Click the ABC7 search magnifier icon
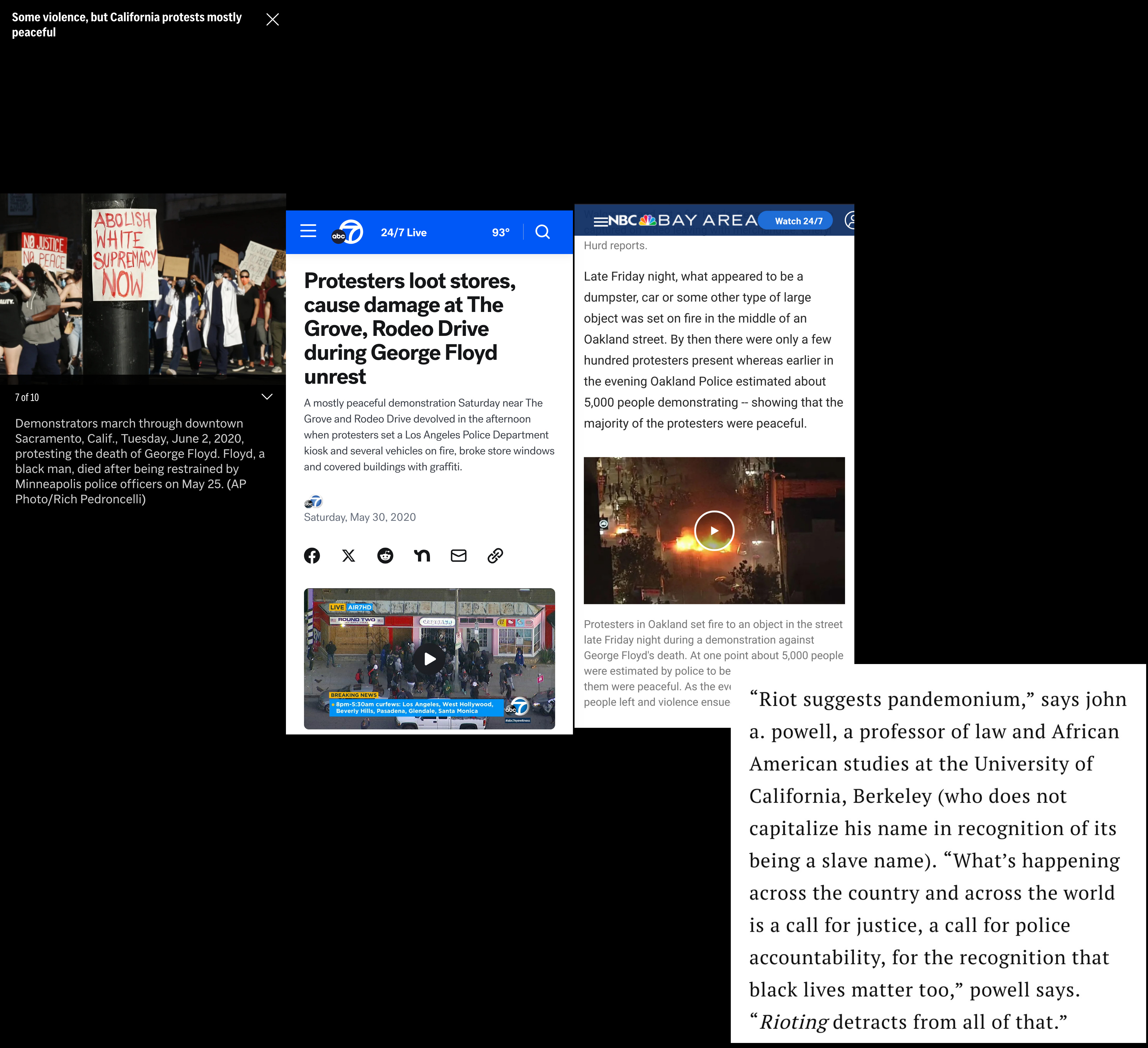The width and height of the screenshot is (1148, 1048). point(543,232)
